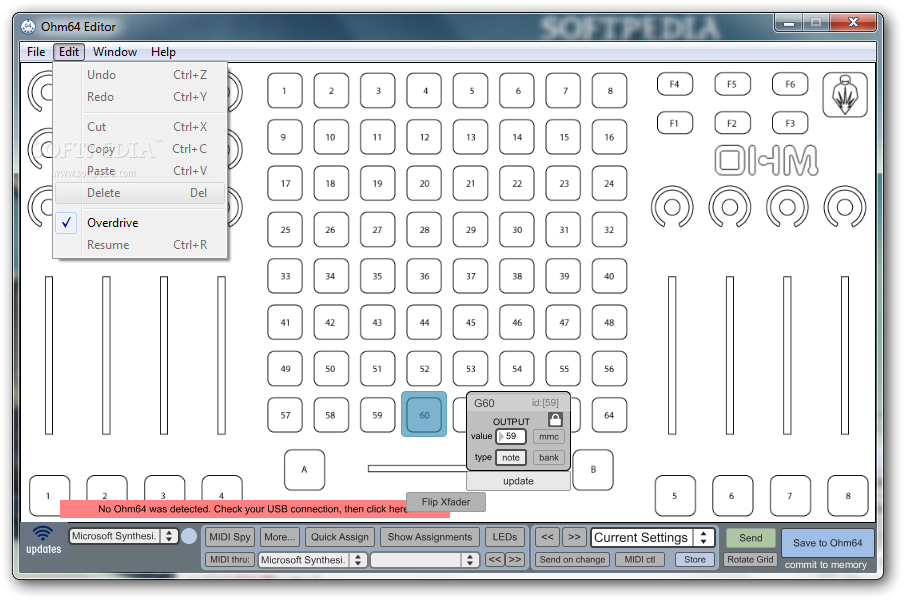The height and width of the screenshot is (600, 904).
Task: Click the update button in G60 popup
Action: 518,481
